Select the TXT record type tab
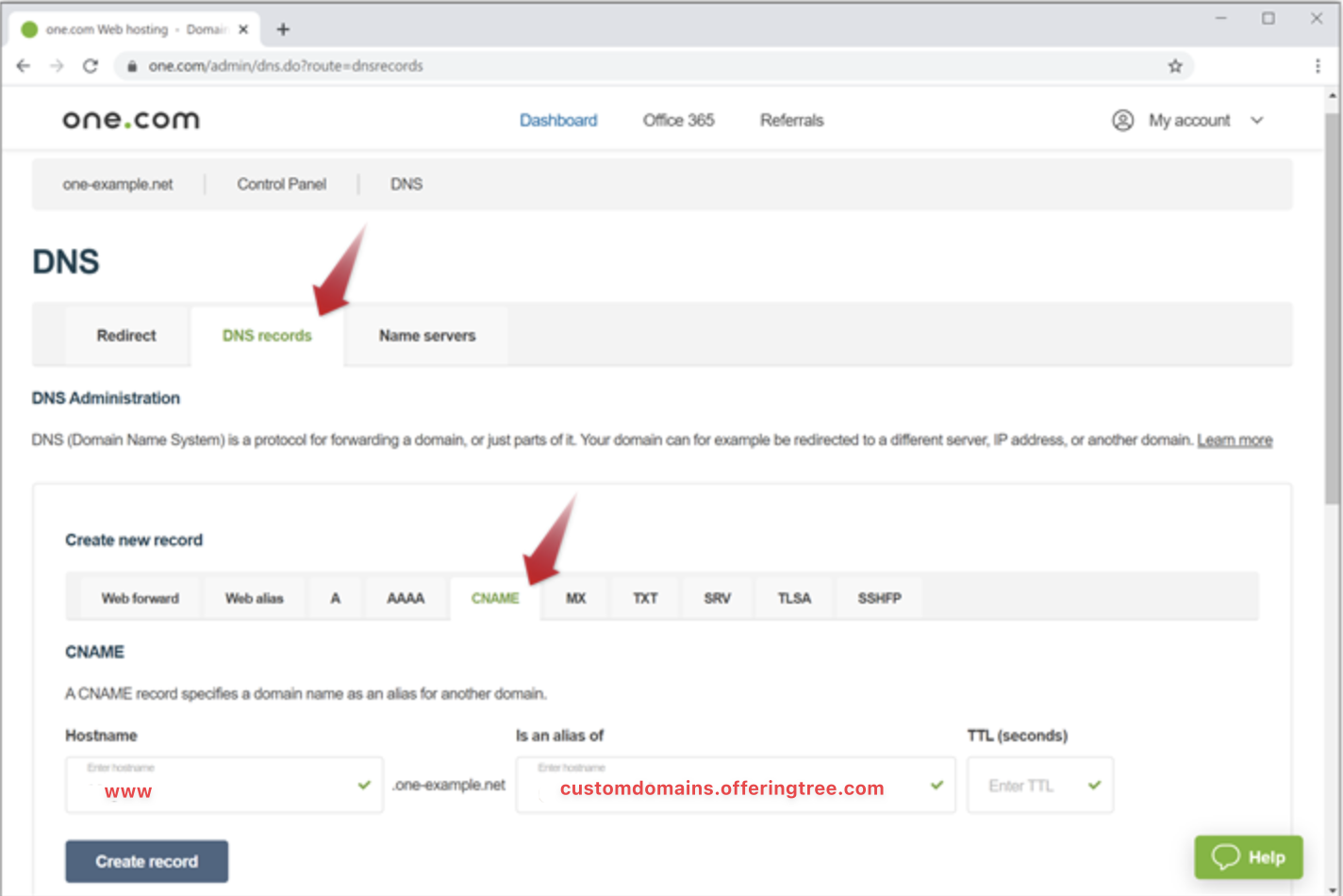The height and width of the screenshot is (896, 1343). point(645,598)
